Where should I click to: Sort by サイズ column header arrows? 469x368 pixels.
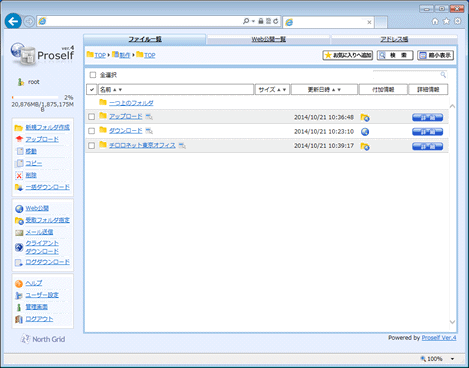pyautogui.click(x=281, y=90)
